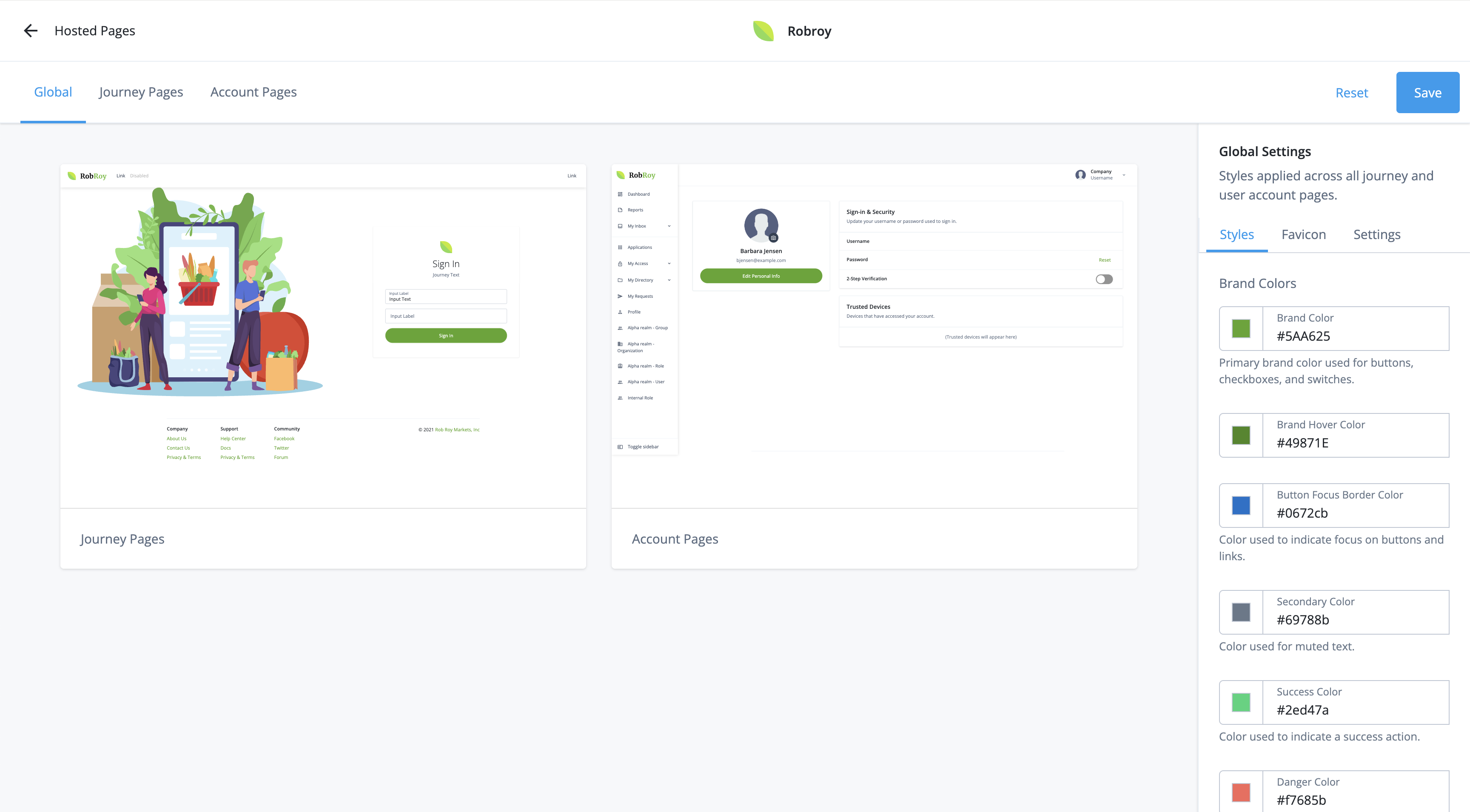
Task: Open the Favicon tab in Global Settings
Action: coord(1304,234)
